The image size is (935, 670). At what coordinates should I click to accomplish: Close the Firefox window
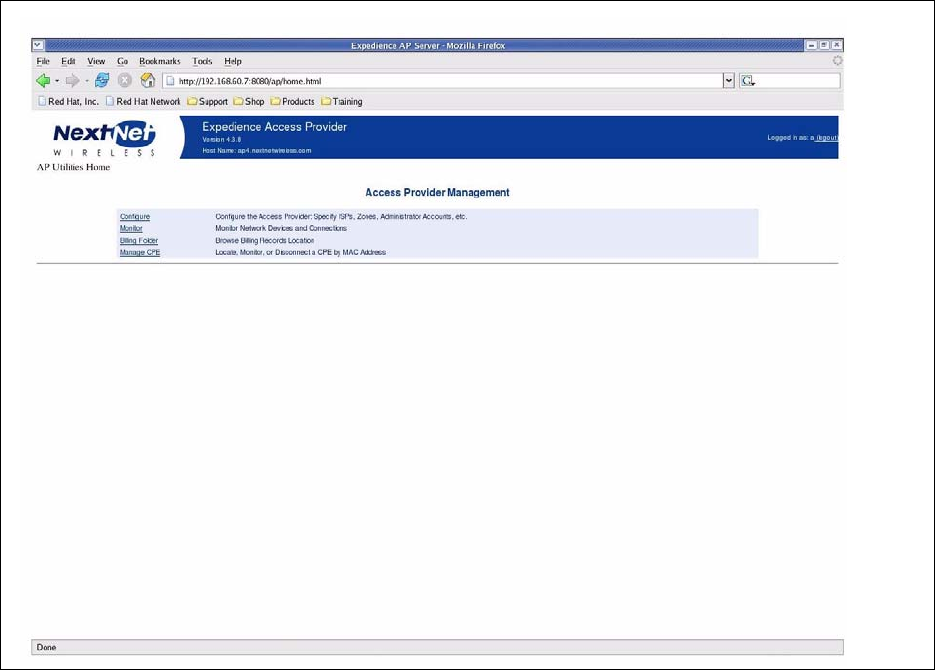837,45
